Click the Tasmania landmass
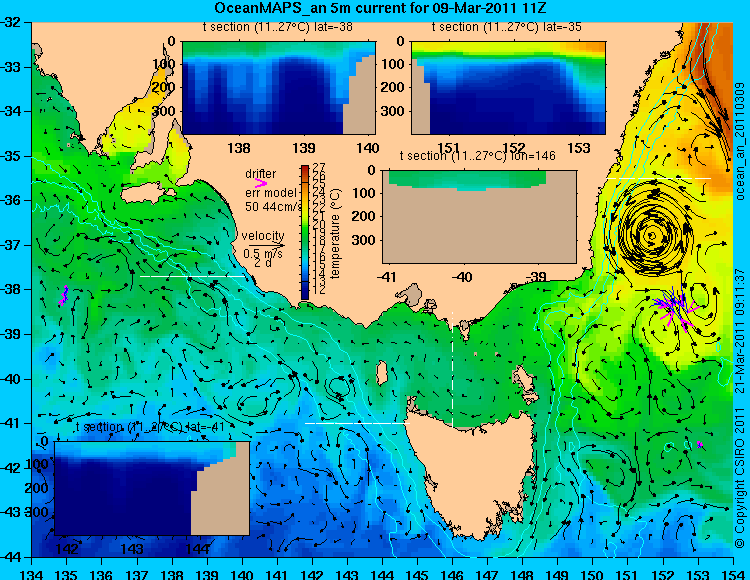Screen dimensions: 750x580 pos(471,476)
